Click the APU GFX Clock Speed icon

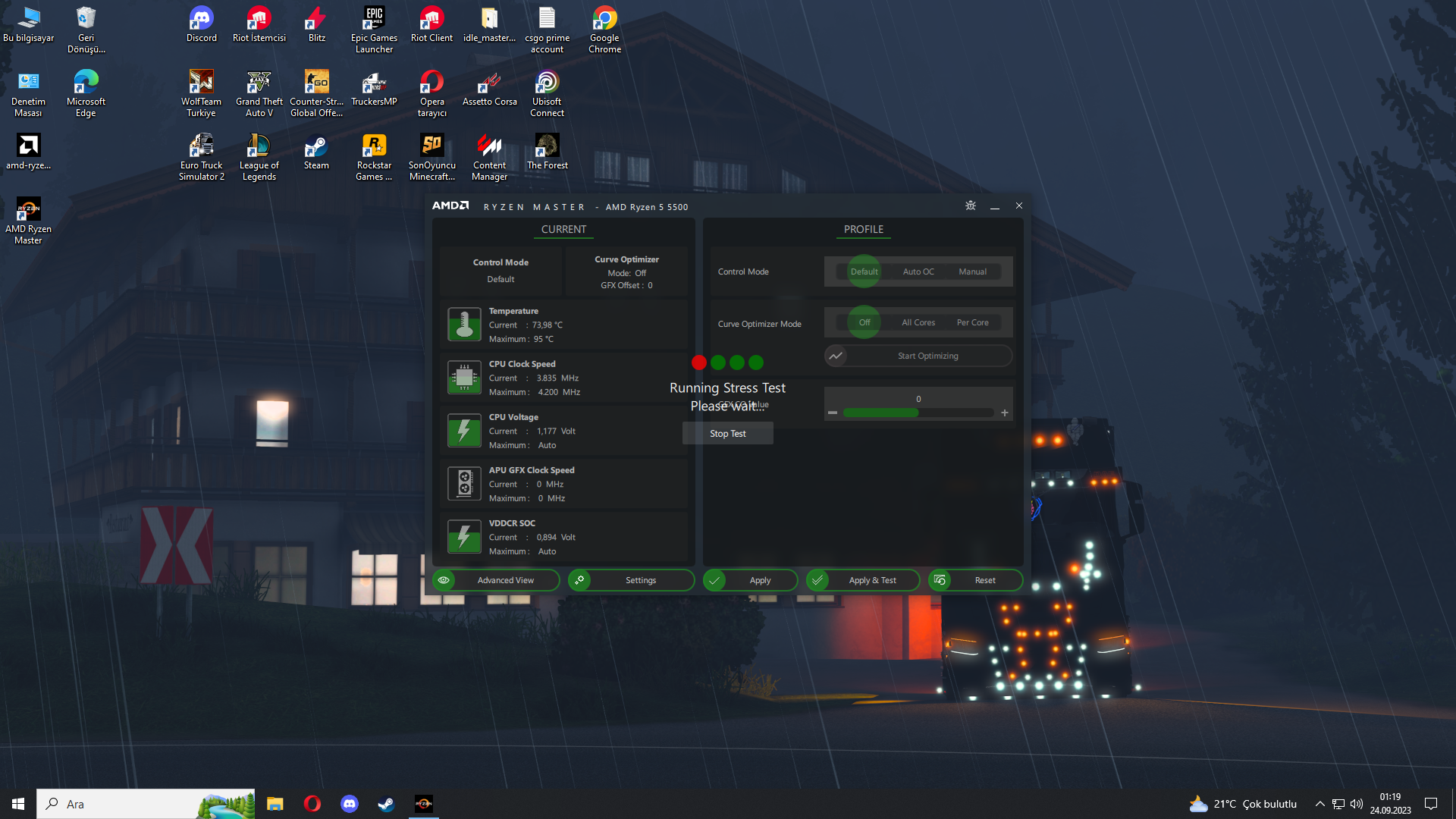coord(464,484)
